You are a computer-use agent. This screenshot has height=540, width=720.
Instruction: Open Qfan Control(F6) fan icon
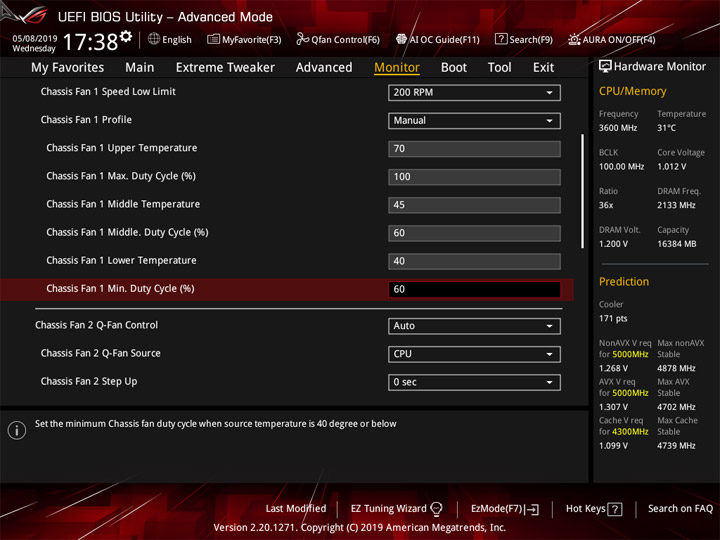(303, 39)
